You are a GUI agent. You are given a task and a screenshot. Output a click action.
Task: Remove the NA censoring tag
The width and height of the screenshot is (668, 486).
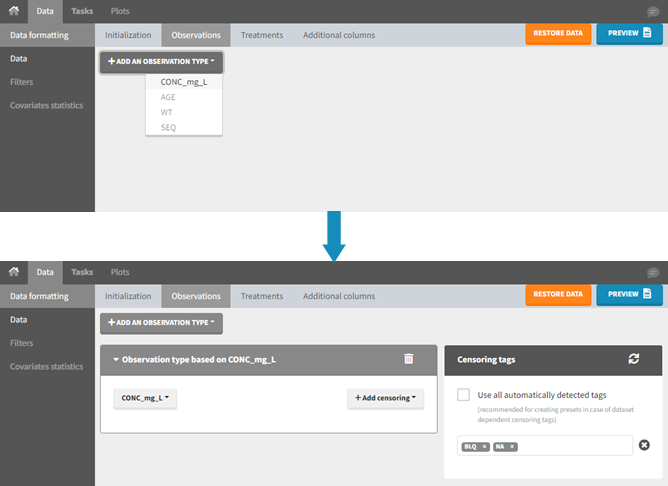(512, 446)
